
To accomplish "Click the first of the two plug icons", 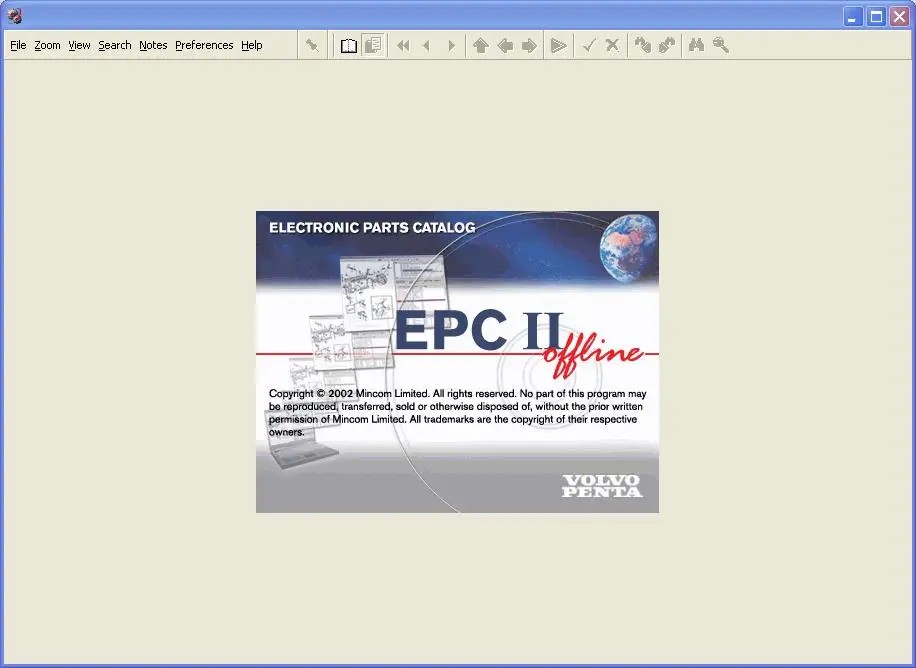I will (643, 45).
